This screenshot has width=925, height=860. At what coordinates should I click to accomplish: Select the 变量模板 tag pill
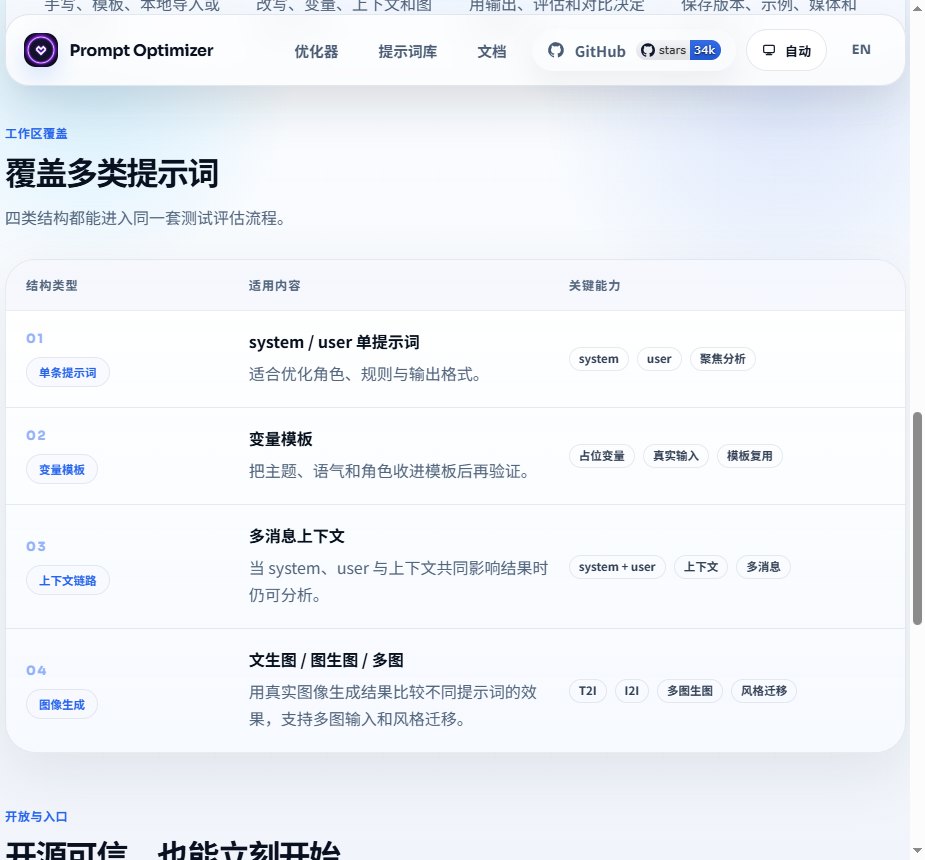(x=62, y=470)
